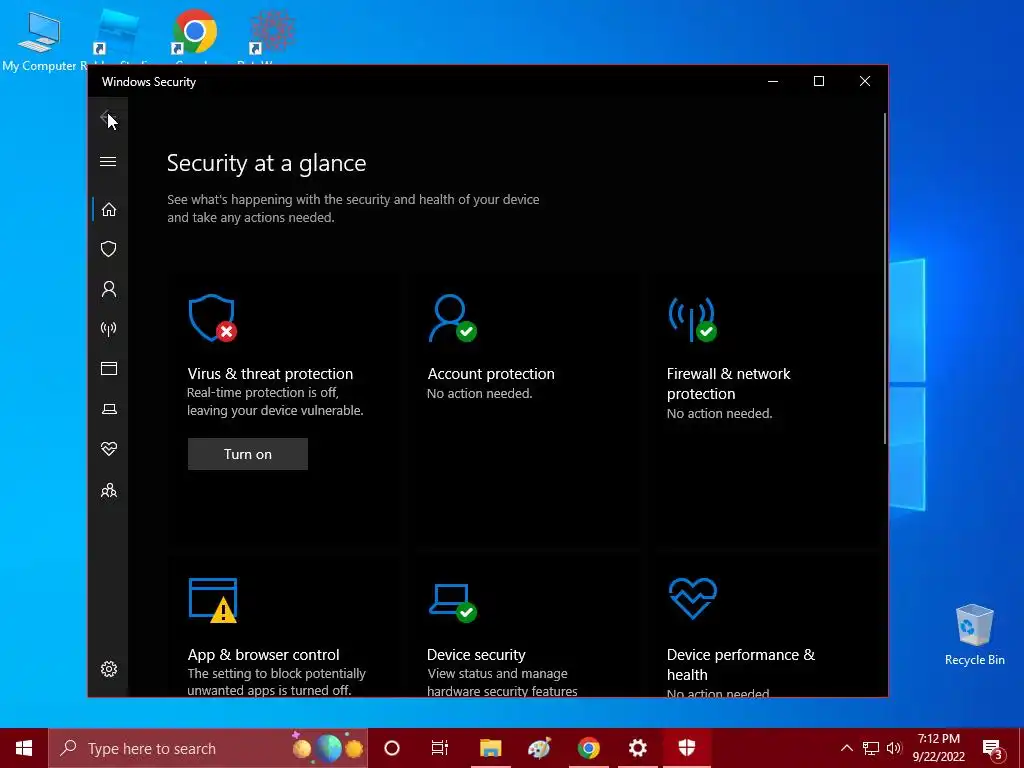Image resolution: width=1024 pixels, height=768 pixels.
Task: Click the network icon in system tray
Action: coord(871,748)
